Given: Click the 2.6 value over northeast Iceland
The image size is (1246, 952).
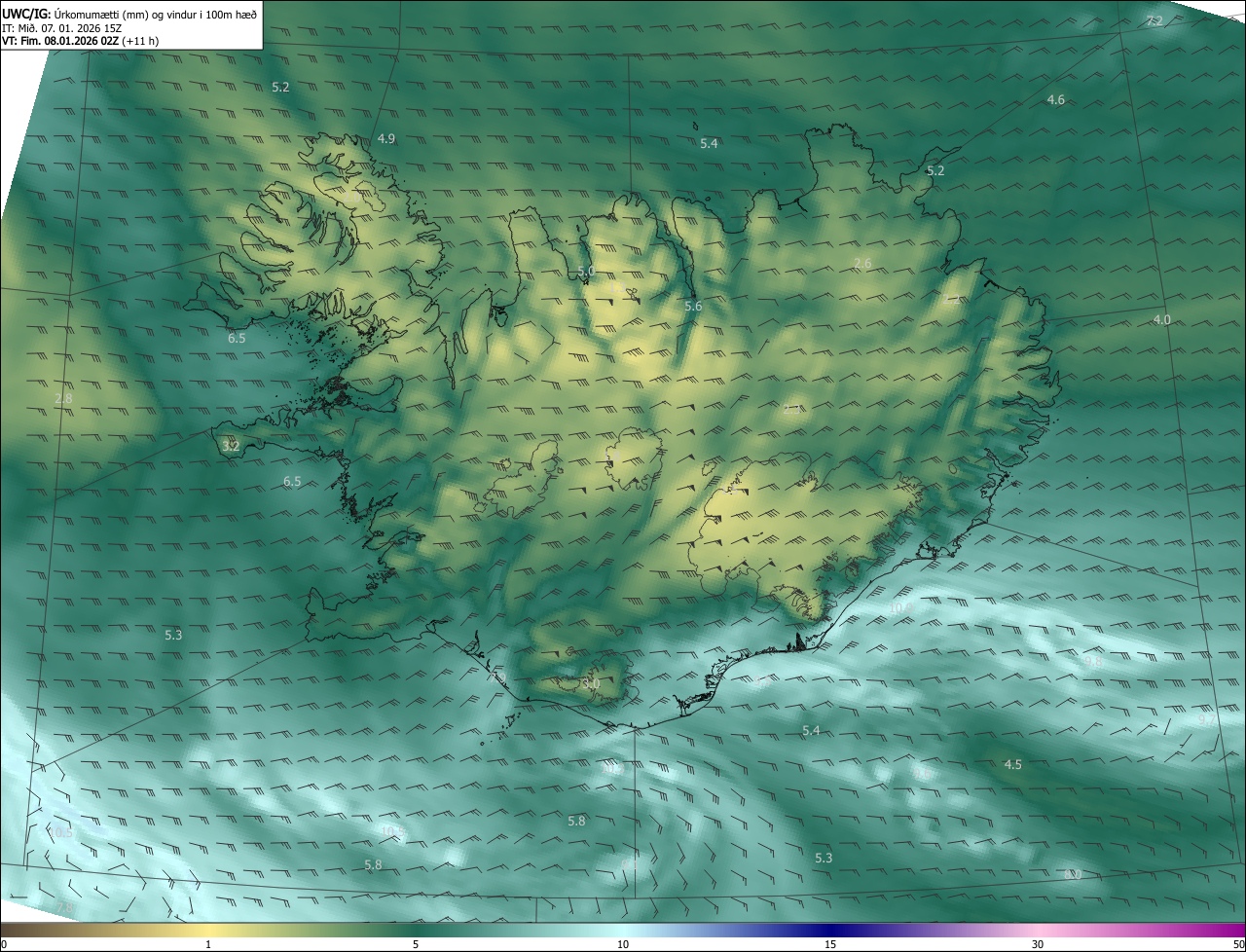Looking at the screenshot, I should [x=862, y=264].
